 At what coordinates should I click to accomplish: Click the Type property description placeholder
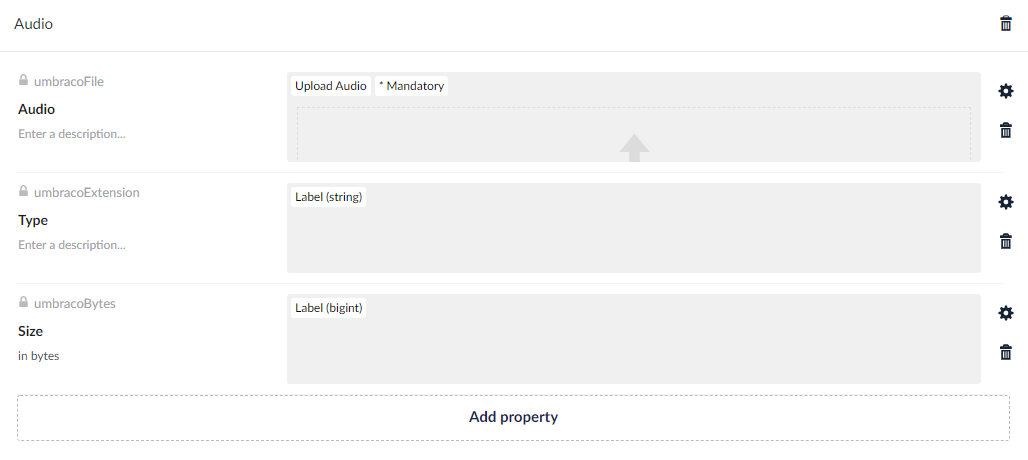coord(72,245)
